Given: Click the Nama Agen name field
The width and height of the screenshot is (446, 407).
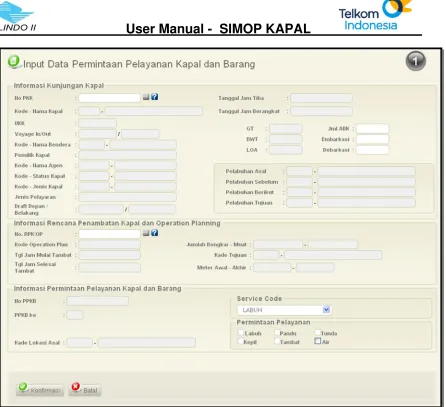Looking at the screenshot, I should (x=145, y=165).
